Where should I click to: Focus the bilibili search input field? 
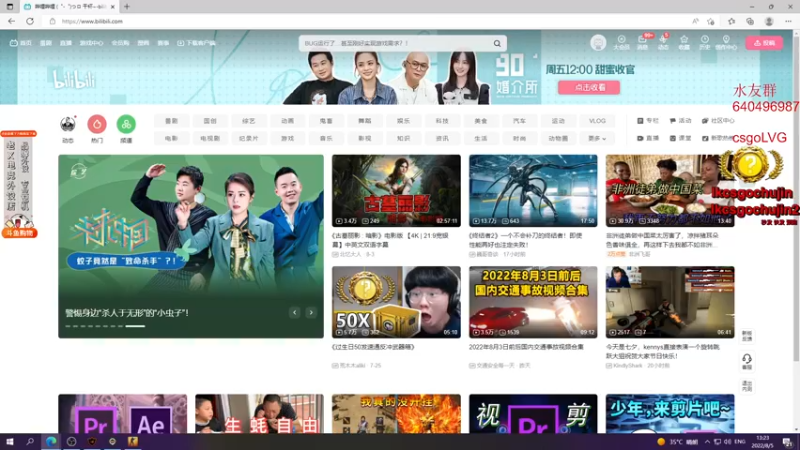pos(395,43)
